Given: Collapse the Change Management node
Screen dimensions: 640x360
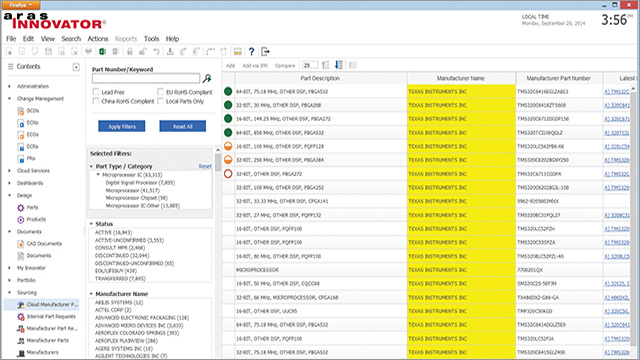Looking at the screenshot, I should (x=9, y=98).
